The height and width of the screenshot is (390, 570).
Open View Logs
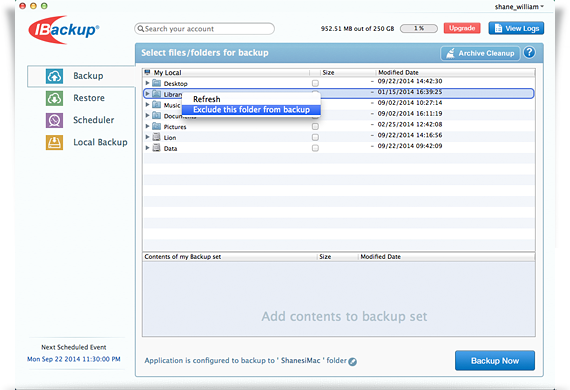516,28
